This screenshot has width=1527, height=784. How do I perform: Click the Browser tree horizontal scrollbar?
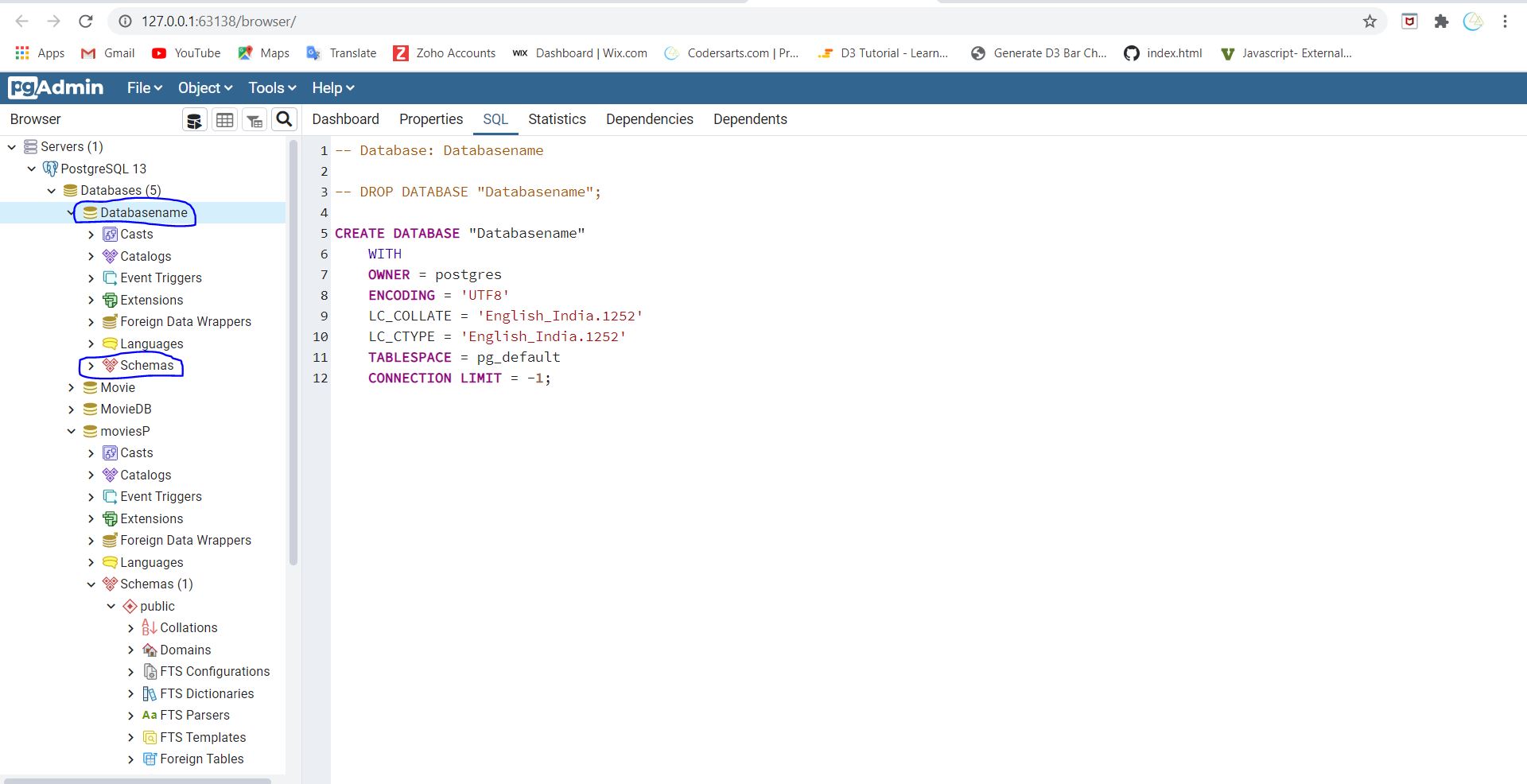[137, 781]
